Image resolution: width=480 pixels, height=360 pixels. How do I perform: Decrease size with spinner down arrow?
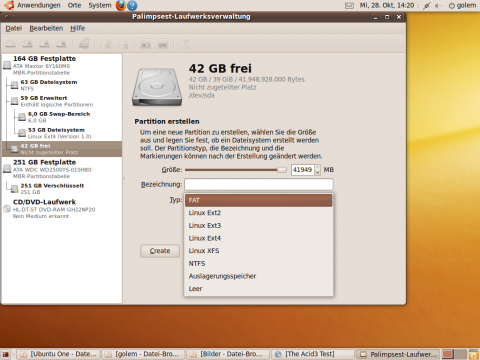pyautogui.click(x=318, y=173)
